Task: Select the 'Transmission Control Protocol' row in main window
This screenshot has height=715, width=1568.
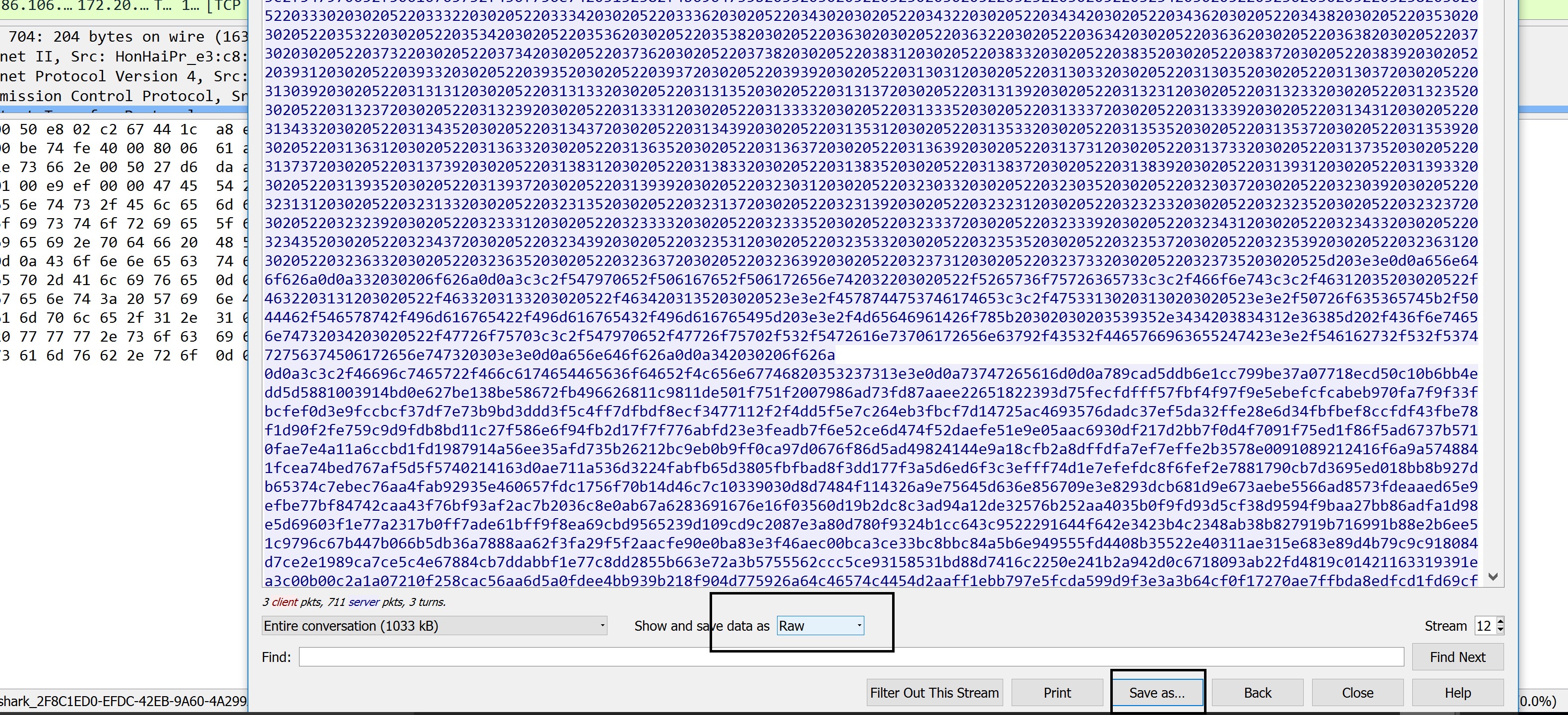Action: (x=123, y=96)
